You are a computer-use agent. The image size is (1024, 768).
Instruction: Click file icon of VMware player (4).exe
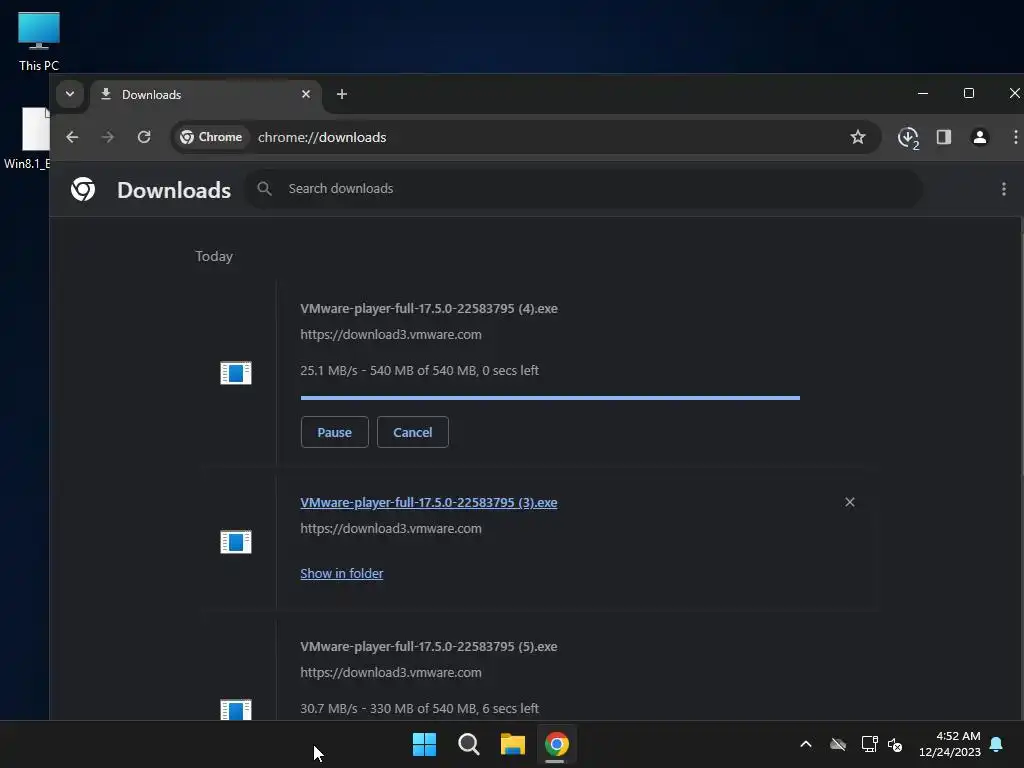click(x=236, y=373)
